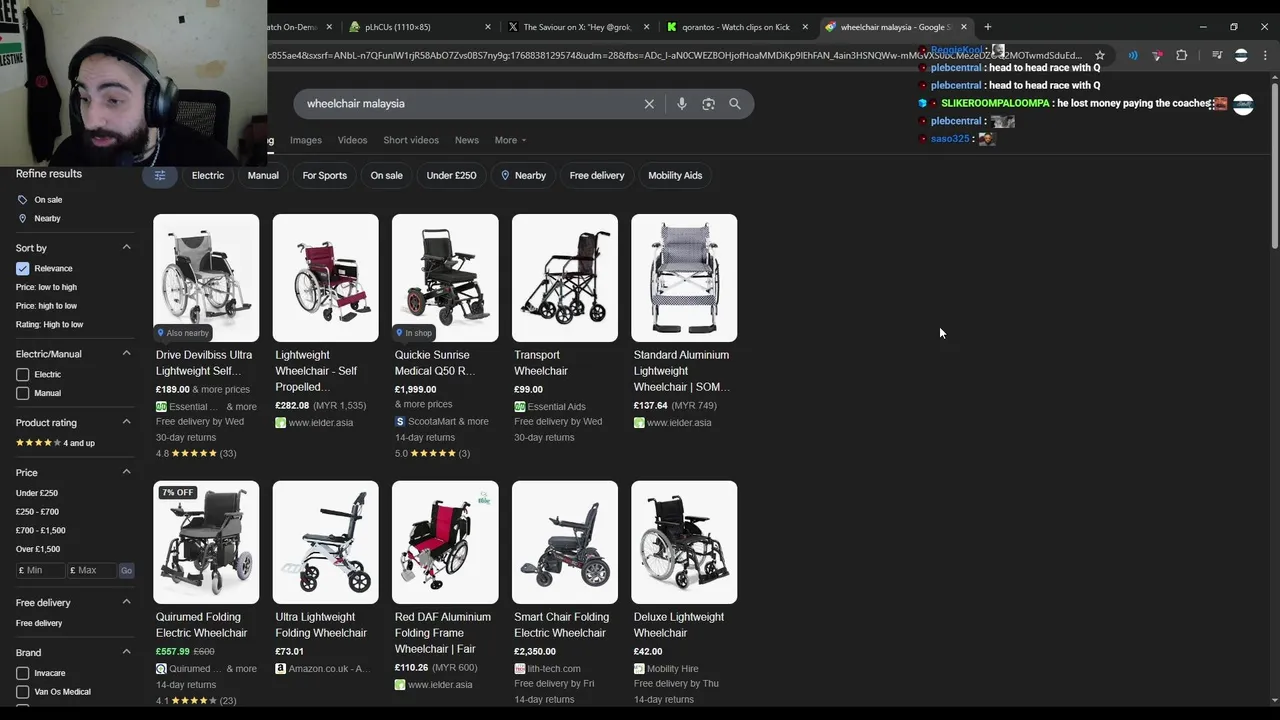Viewport: 1280px width, 720px height.
Task: Apply the Under £250 filter chip
Action: point(452,176)
